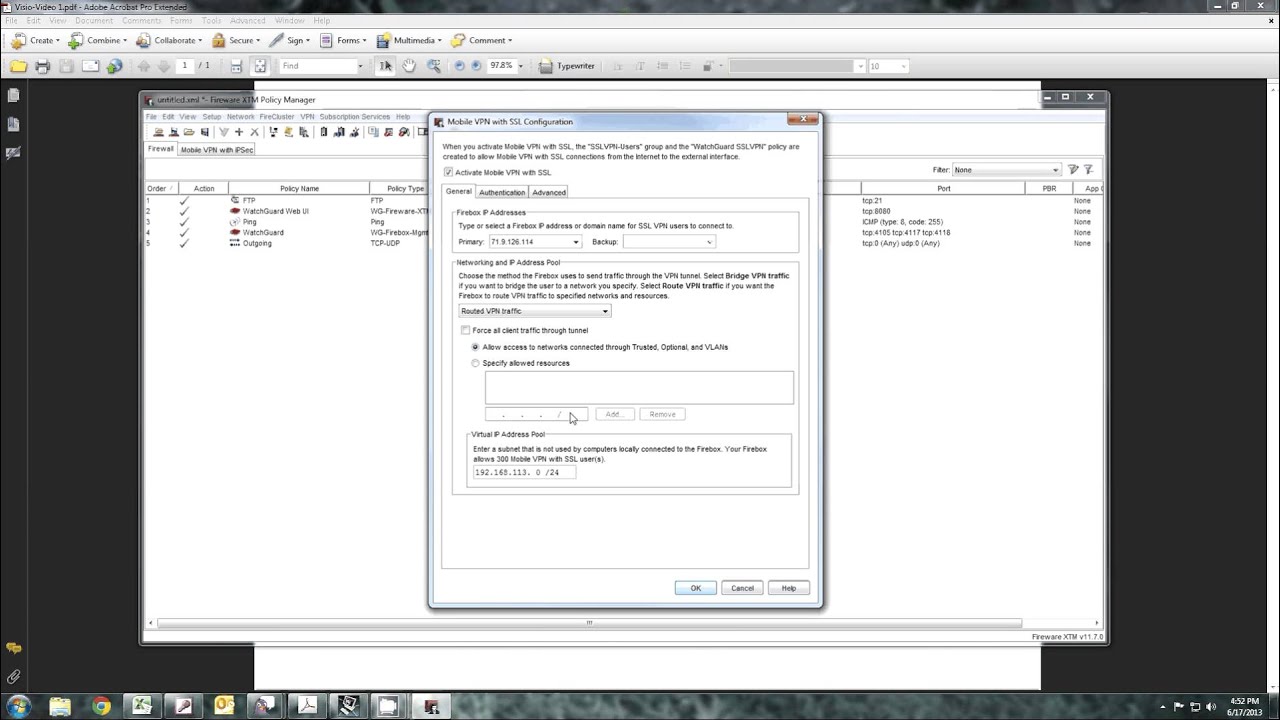Select the Hand tool in Acrobat toolbar
The image size is (1280, 720).
point(409,66)
